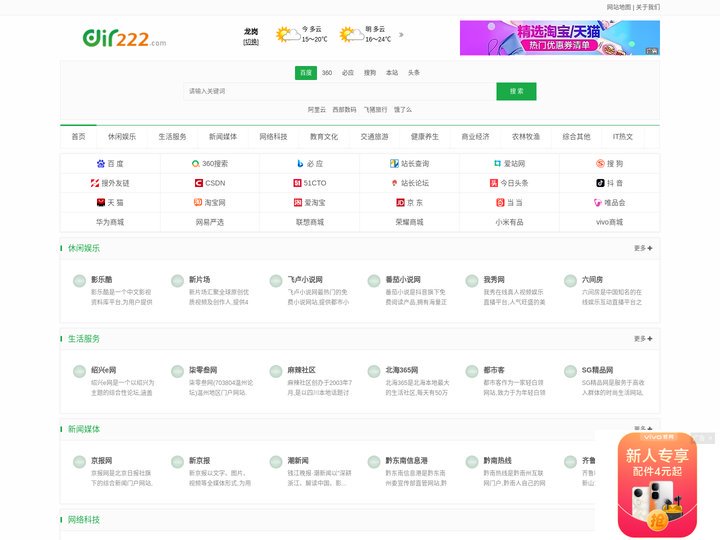Open the 华为商城 link

coord(110,222)
